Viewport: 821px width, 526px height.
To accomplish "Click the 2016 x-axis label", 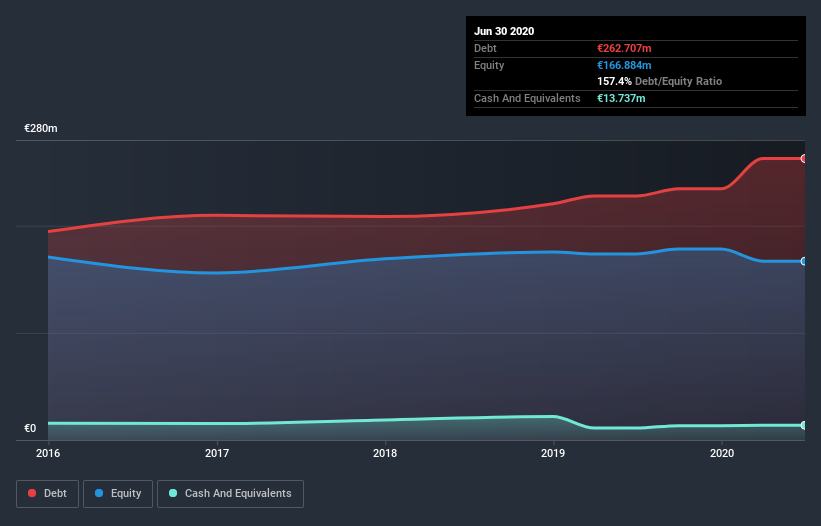I will 48,453.
